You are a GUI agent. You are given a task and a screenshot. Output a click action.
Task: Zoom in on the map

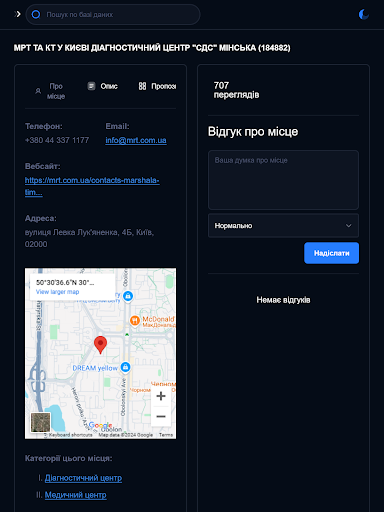tap(161, 396)
